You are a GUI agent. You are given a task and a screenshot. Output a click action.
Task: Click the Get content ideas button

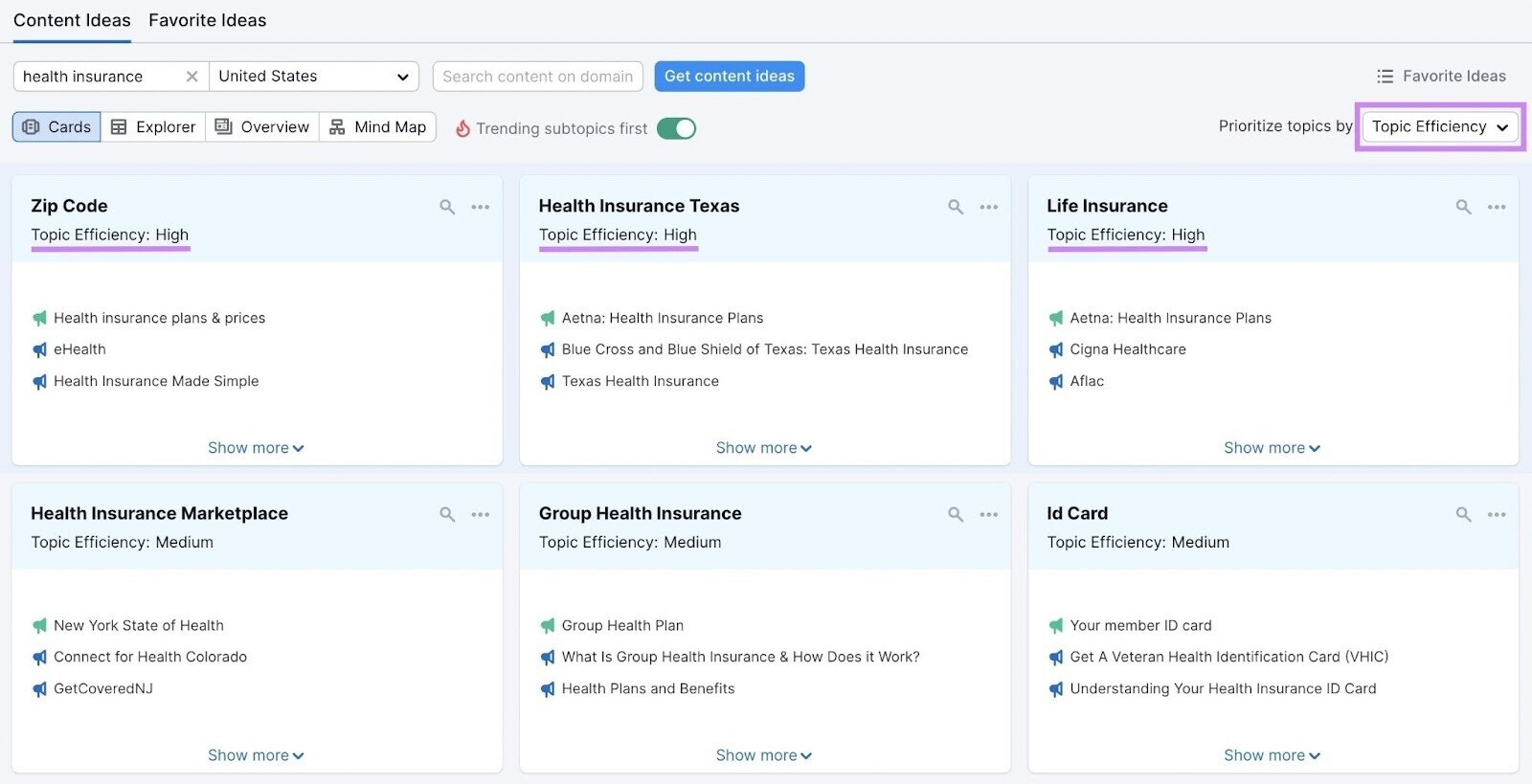click(x=730, y=77)
